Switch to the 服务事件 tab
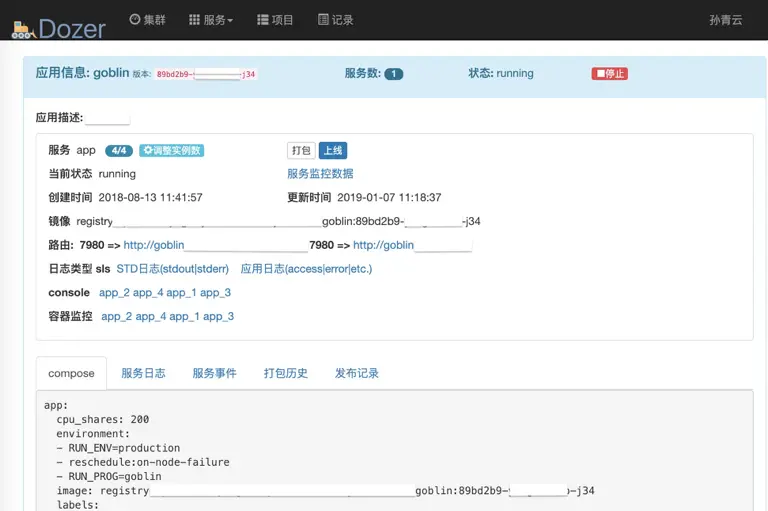The image size is (768, 511). (215, 373)
